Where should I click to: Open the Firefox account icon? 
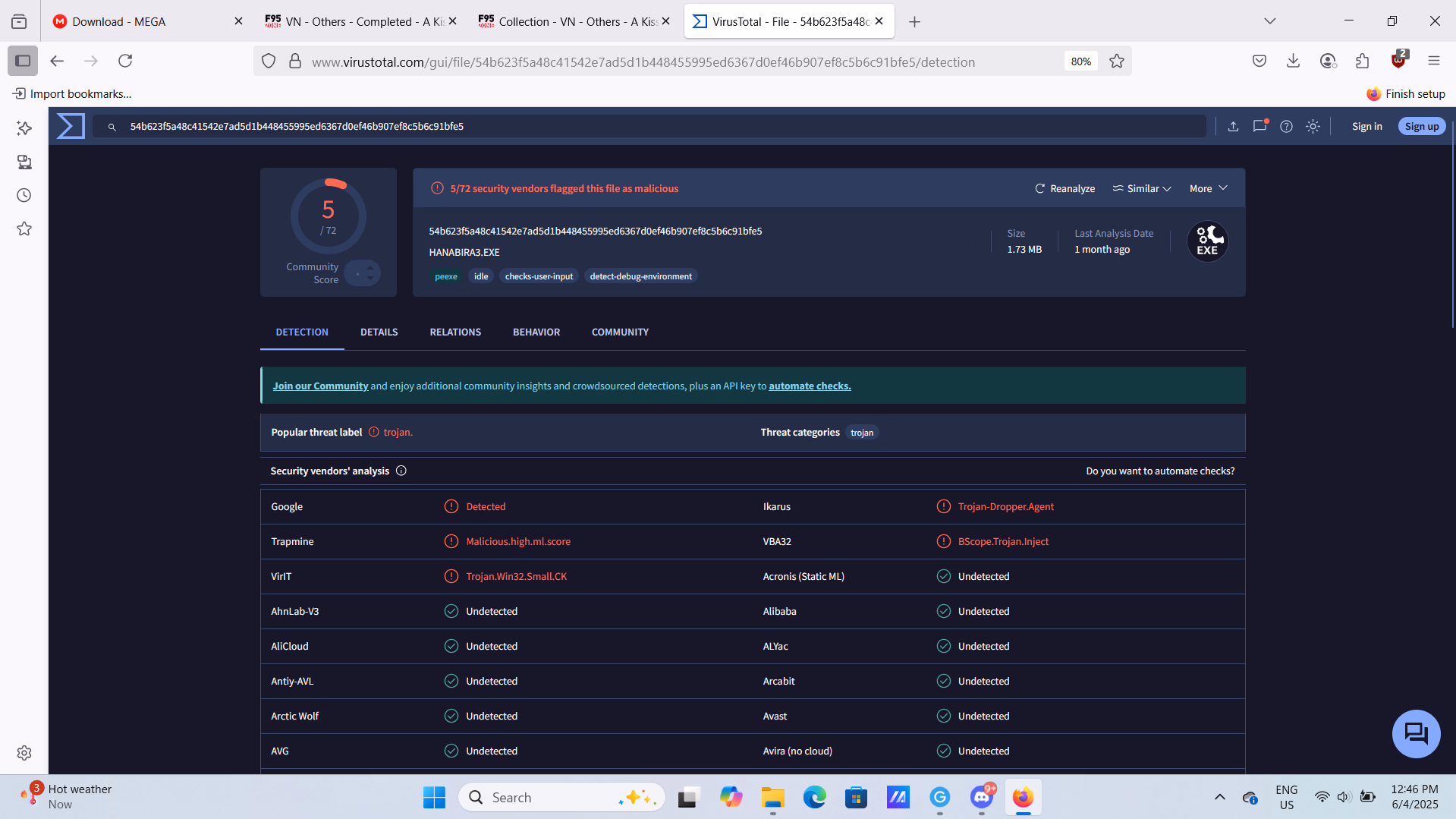click(x=1328, y=61)
